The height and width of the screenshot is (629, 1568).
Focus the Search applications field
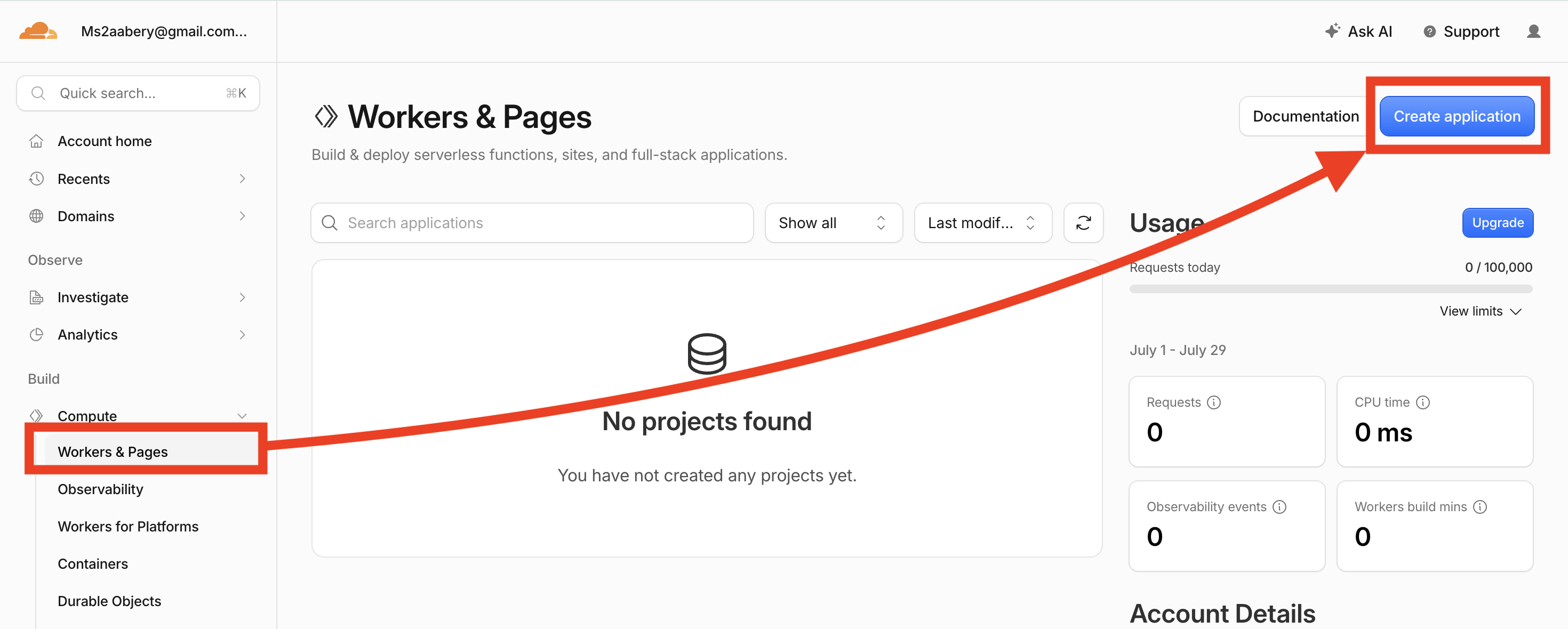(x=532, y=223)
